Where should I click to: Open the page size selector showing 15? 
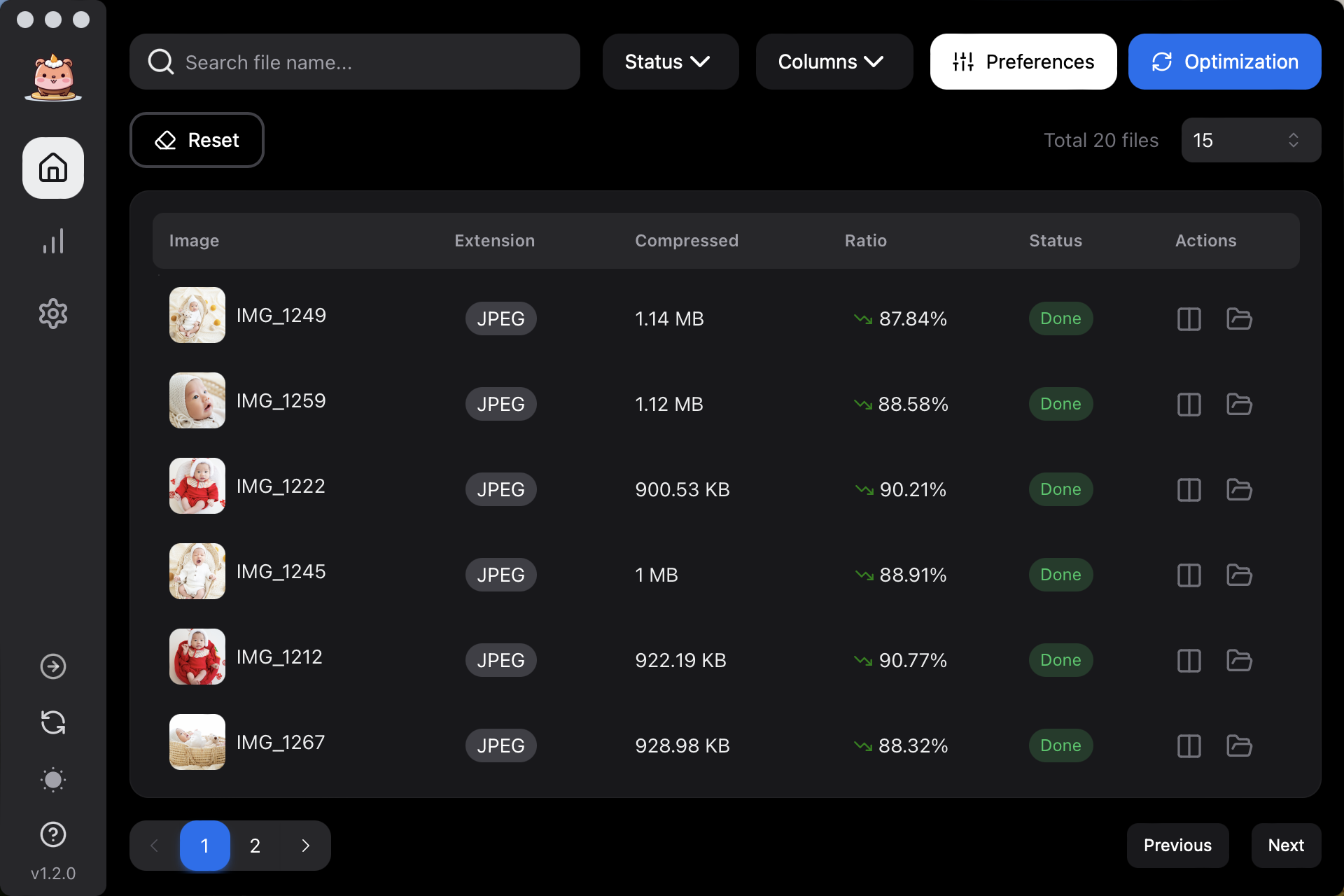coord(1250,140)
